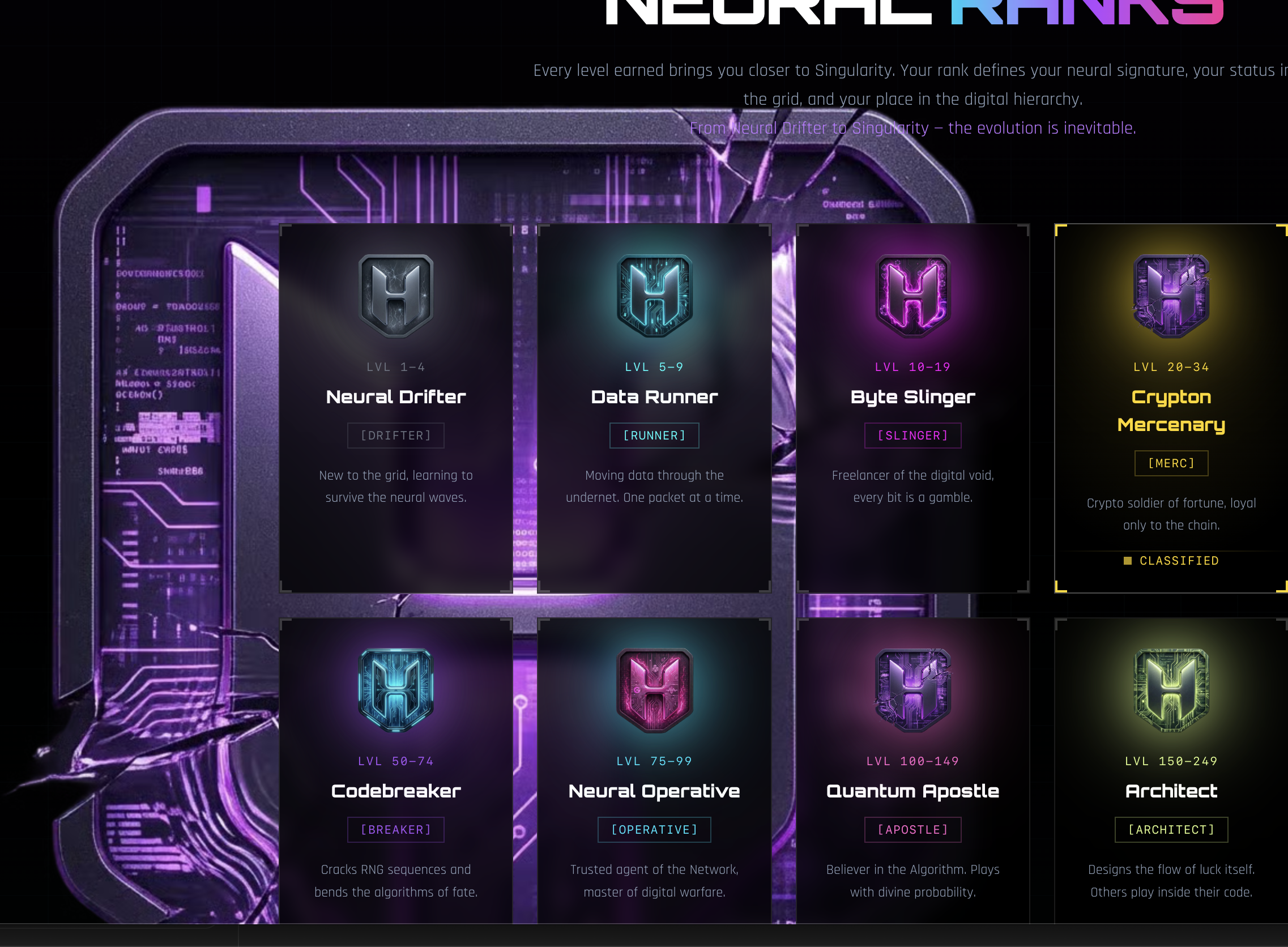Select the [RUNNER] tag label
Screen dimensions: 1288x947
pyautogui.click(x=654, y=436)
